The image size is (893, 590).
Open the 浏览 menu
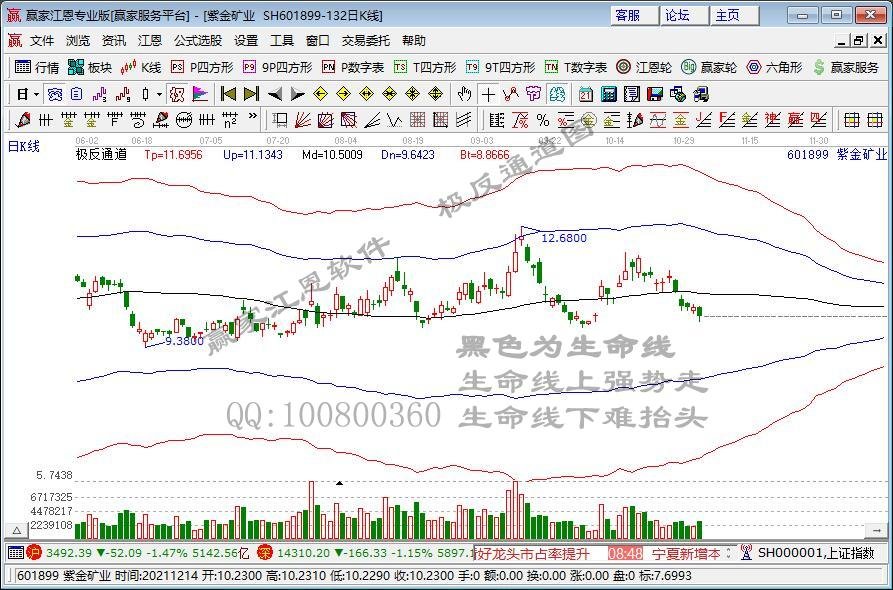click(78, 41)
